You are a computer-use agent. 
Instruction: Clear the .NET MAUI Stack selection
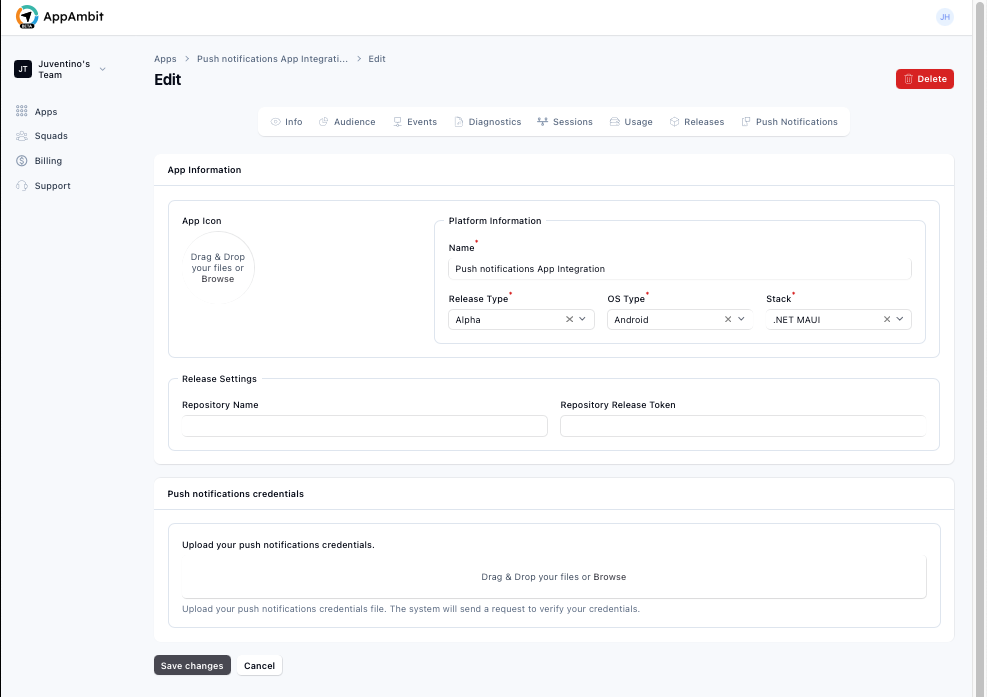886,319
